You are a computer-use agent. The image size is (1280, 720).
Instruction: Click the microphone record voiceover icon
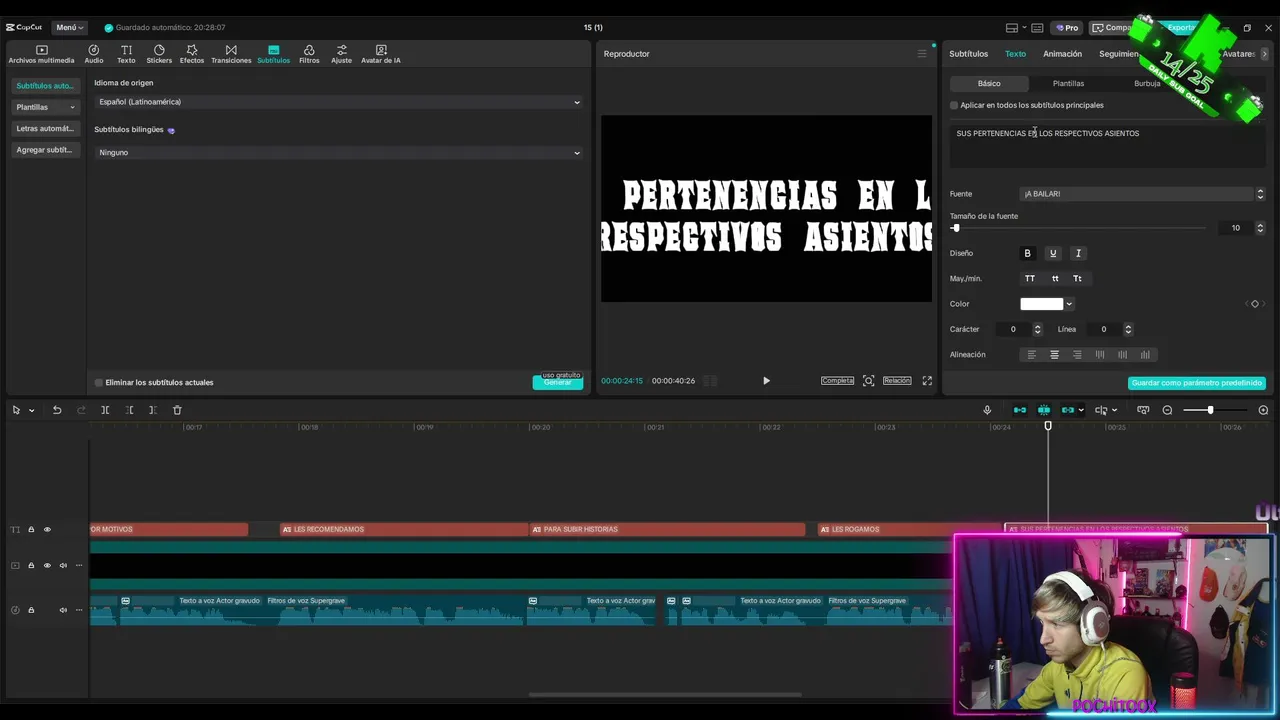click(987, 410)
